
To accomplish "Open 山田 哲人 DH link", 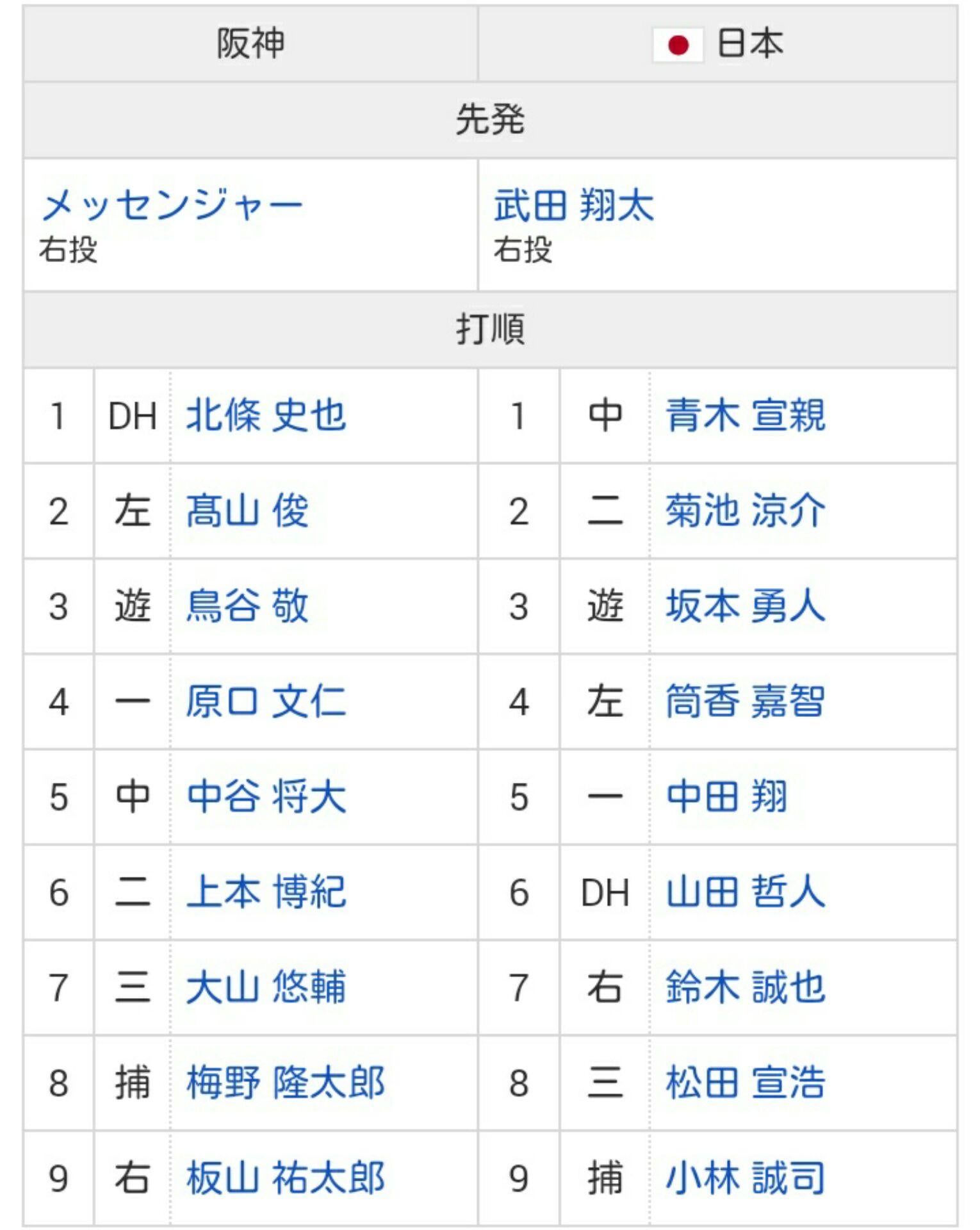I will 746,892.
